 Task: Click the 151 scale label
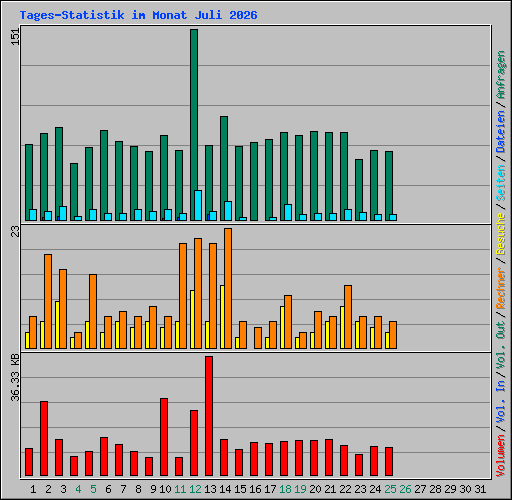point(15,37)
